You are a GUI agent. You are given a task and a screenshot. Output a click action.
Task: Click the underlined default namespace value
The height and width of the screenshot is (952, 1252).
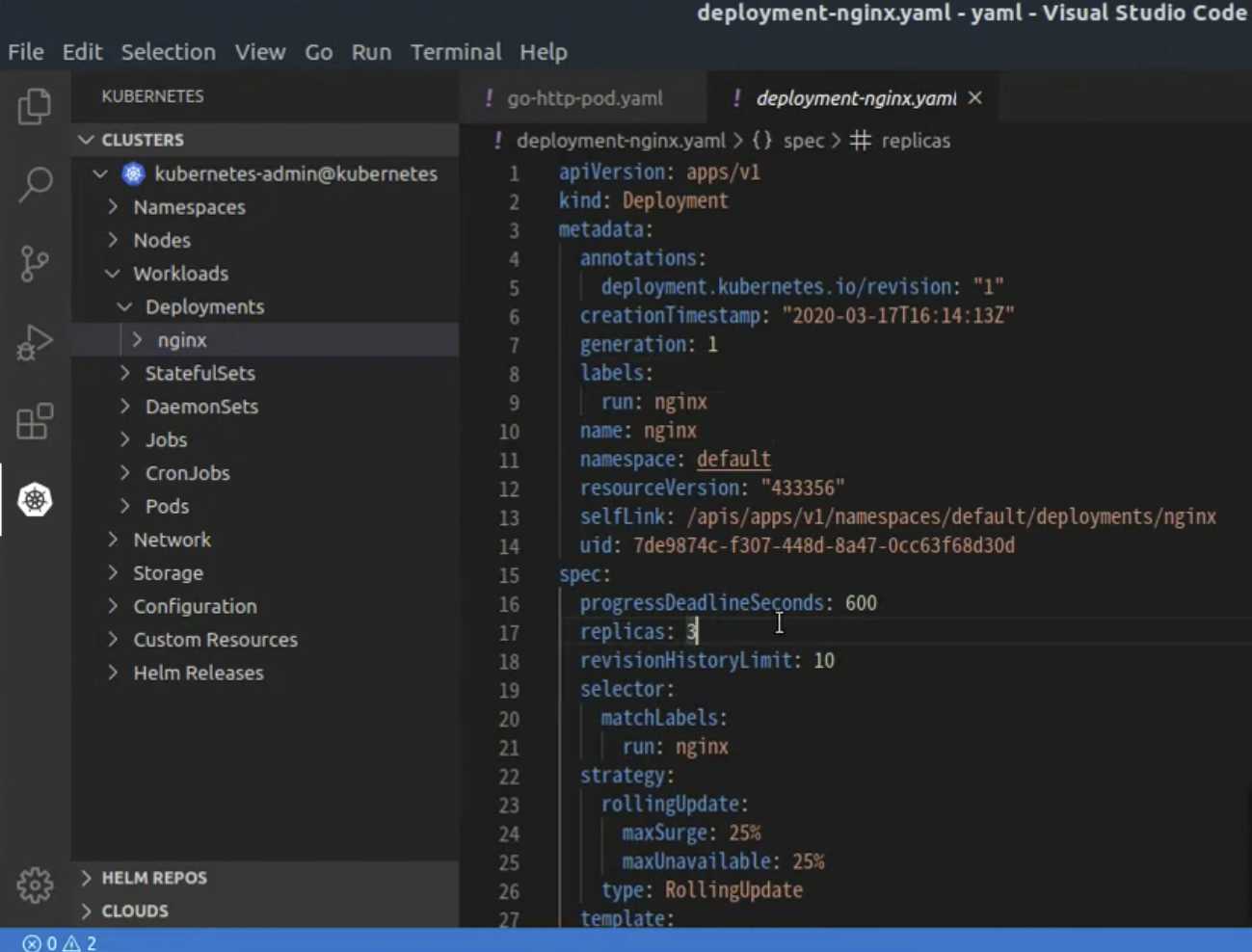click(x=733, y=460)
